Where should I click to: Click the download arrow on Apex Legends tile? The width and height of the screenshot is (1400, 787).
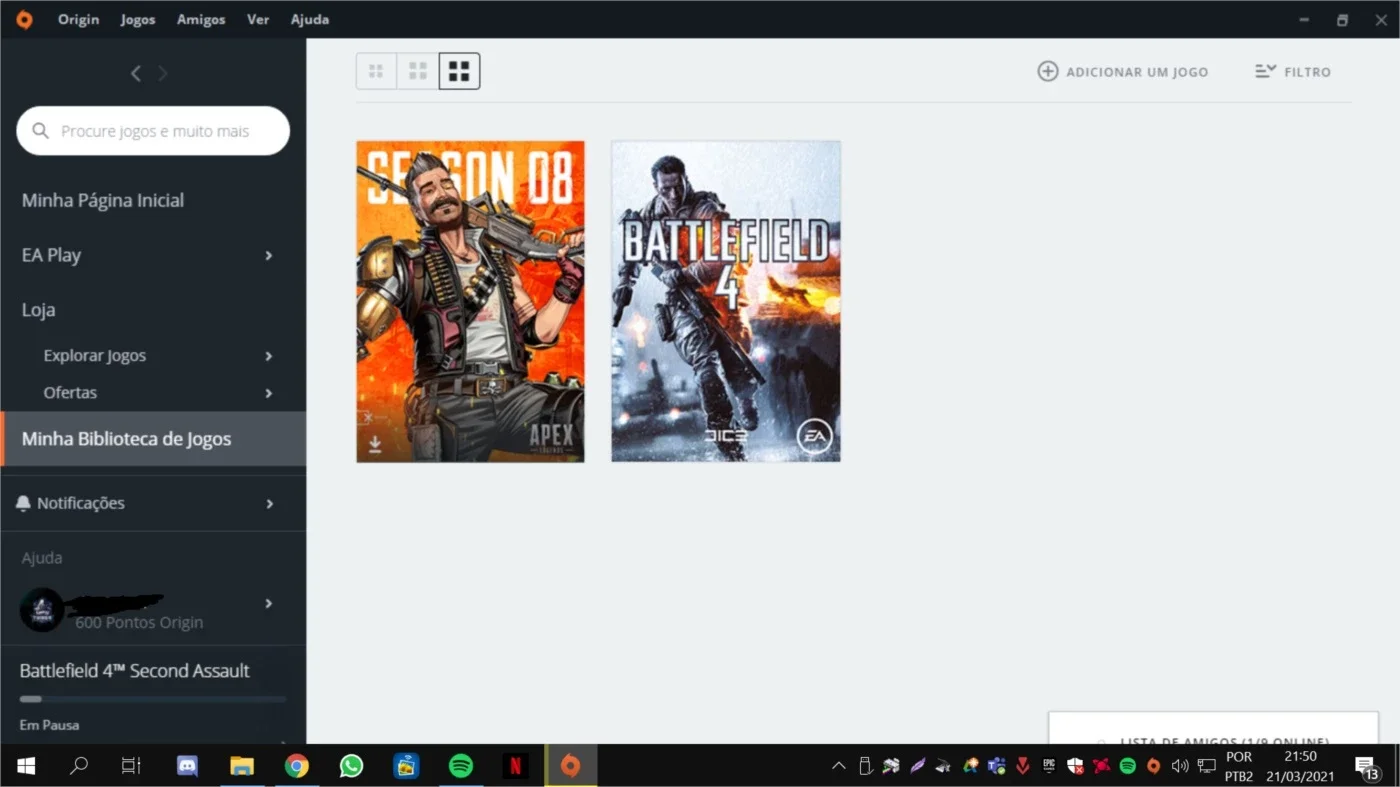[375, 445]
